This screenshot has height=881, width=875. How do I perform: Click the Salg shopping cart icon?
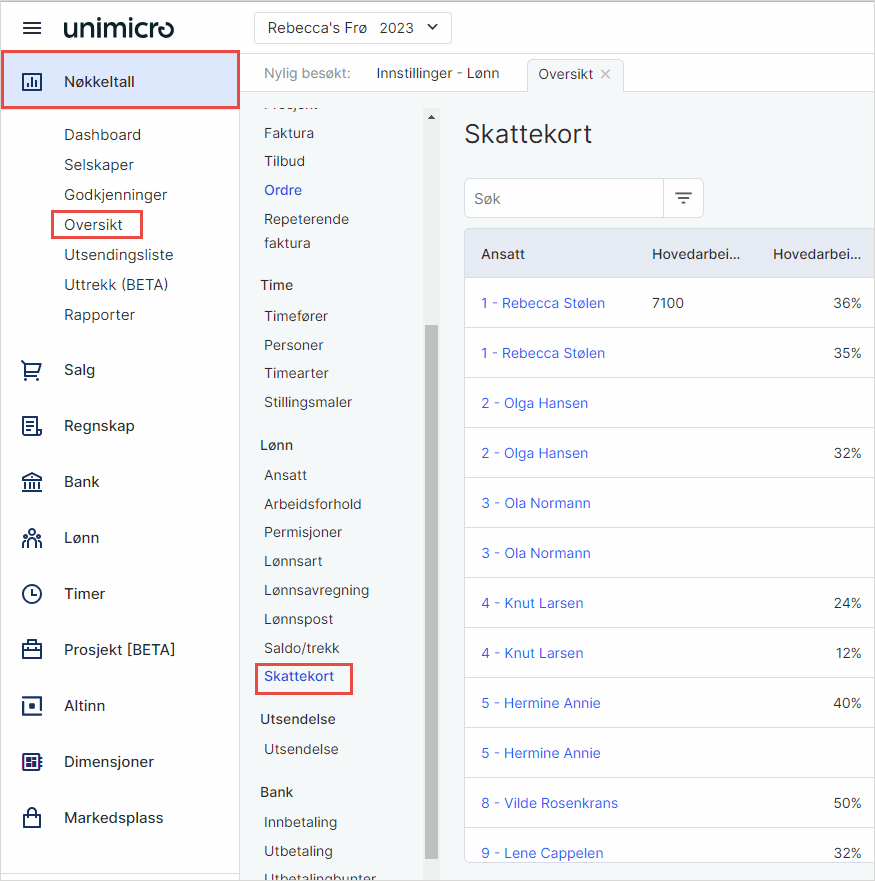tap(32, 370)
